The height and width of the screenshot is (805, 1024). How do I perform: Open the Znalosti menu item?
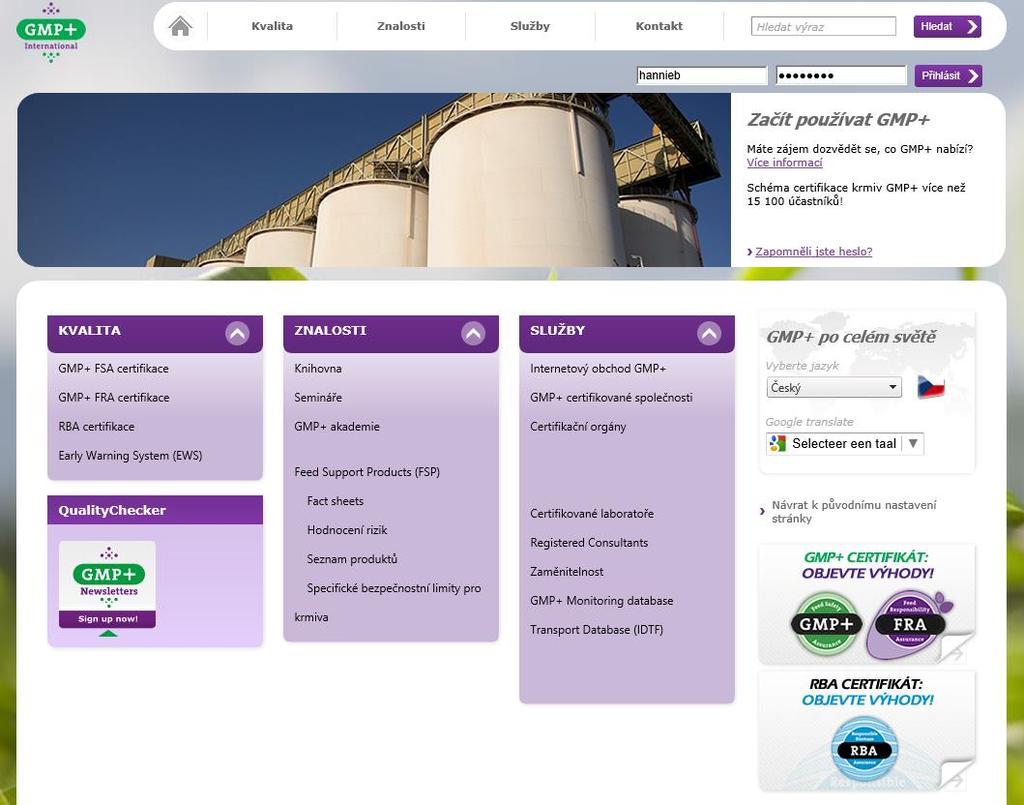pyautogui.click(x=401, y=26)
